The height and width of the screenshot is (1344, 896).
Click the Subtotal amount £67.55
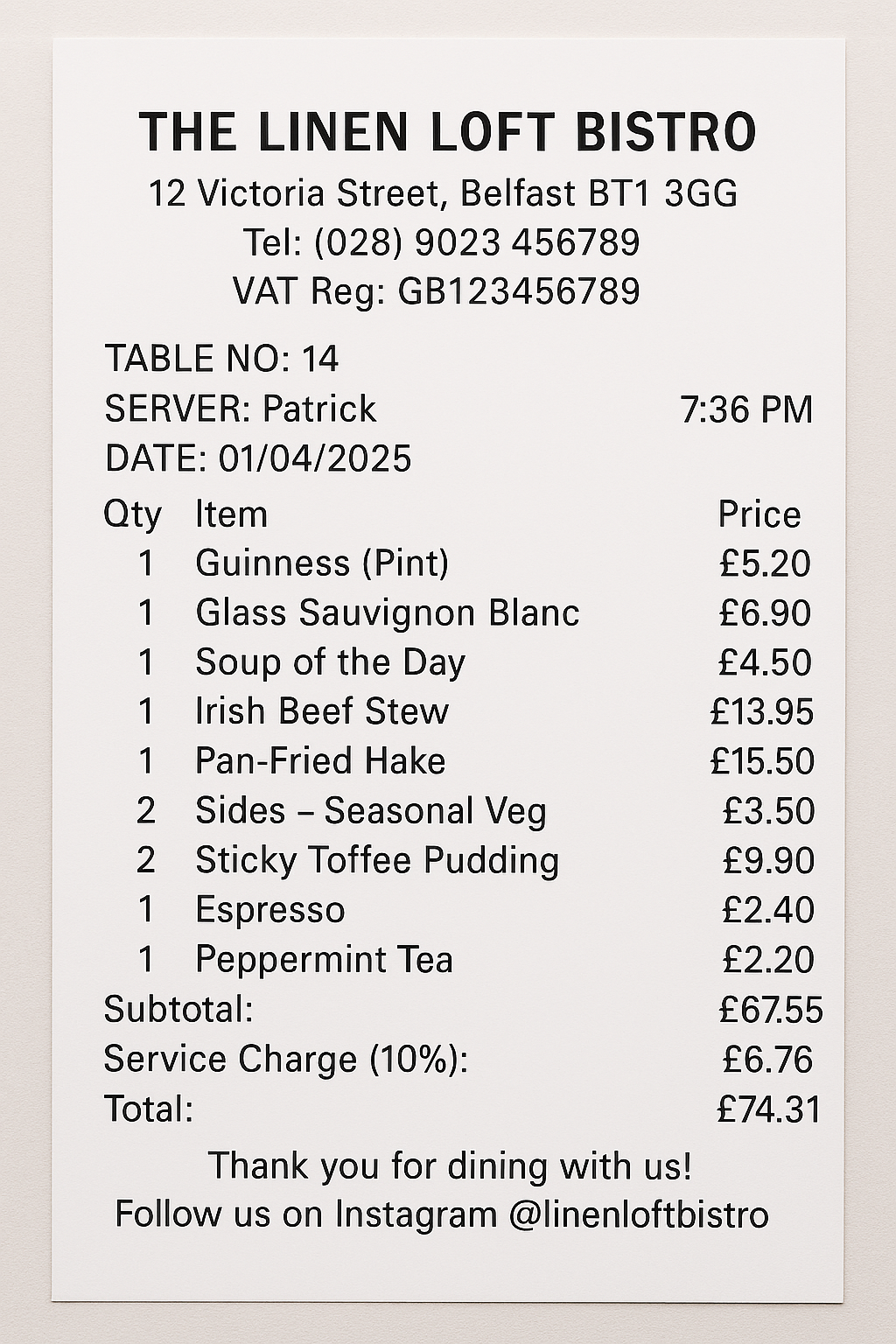click(771, 1010)
